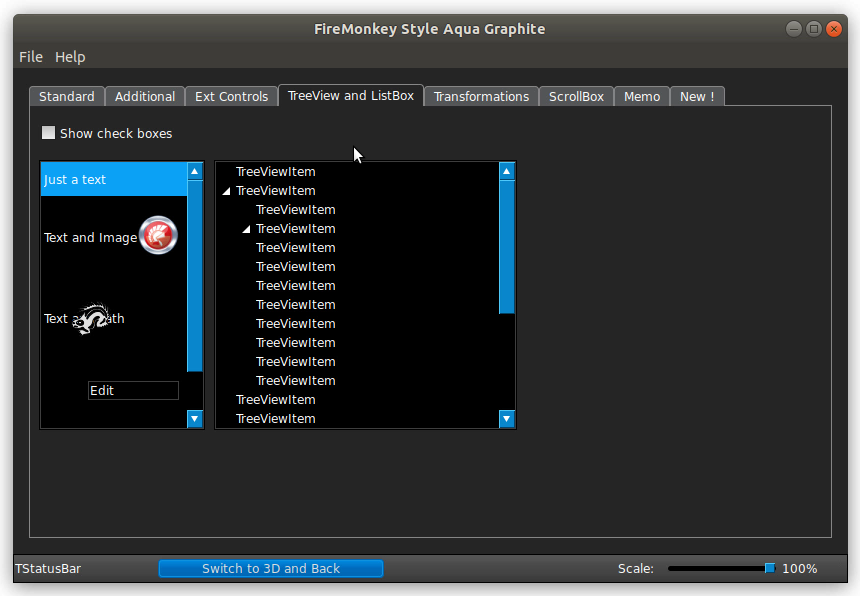Click the red helmet image in the list
This screenshot has height=596, width=860.
pos(159,235)
